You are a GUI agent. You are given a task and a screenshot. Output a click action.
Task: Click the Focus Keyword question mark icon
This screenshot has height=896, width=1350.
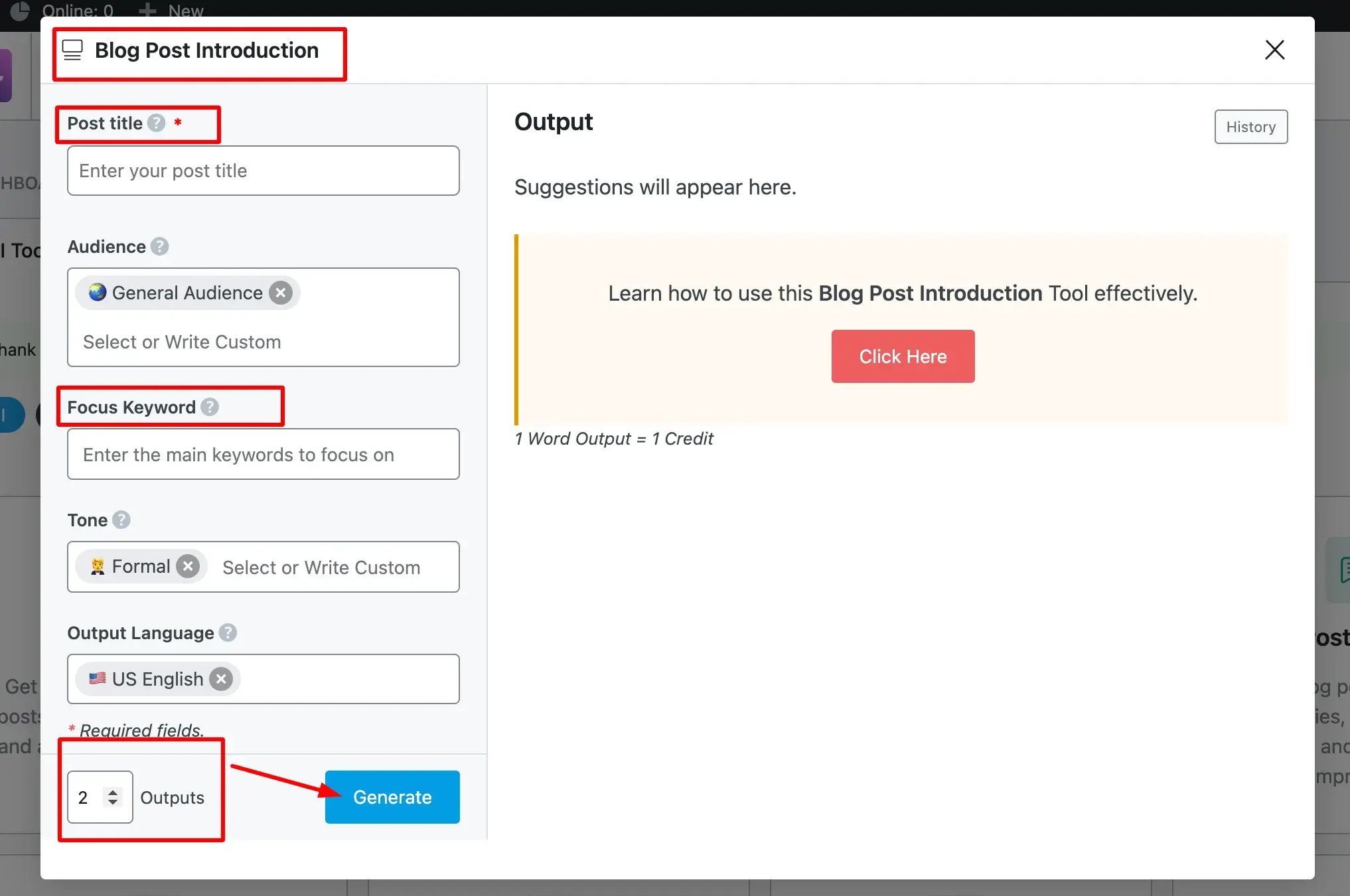point(210,407)
